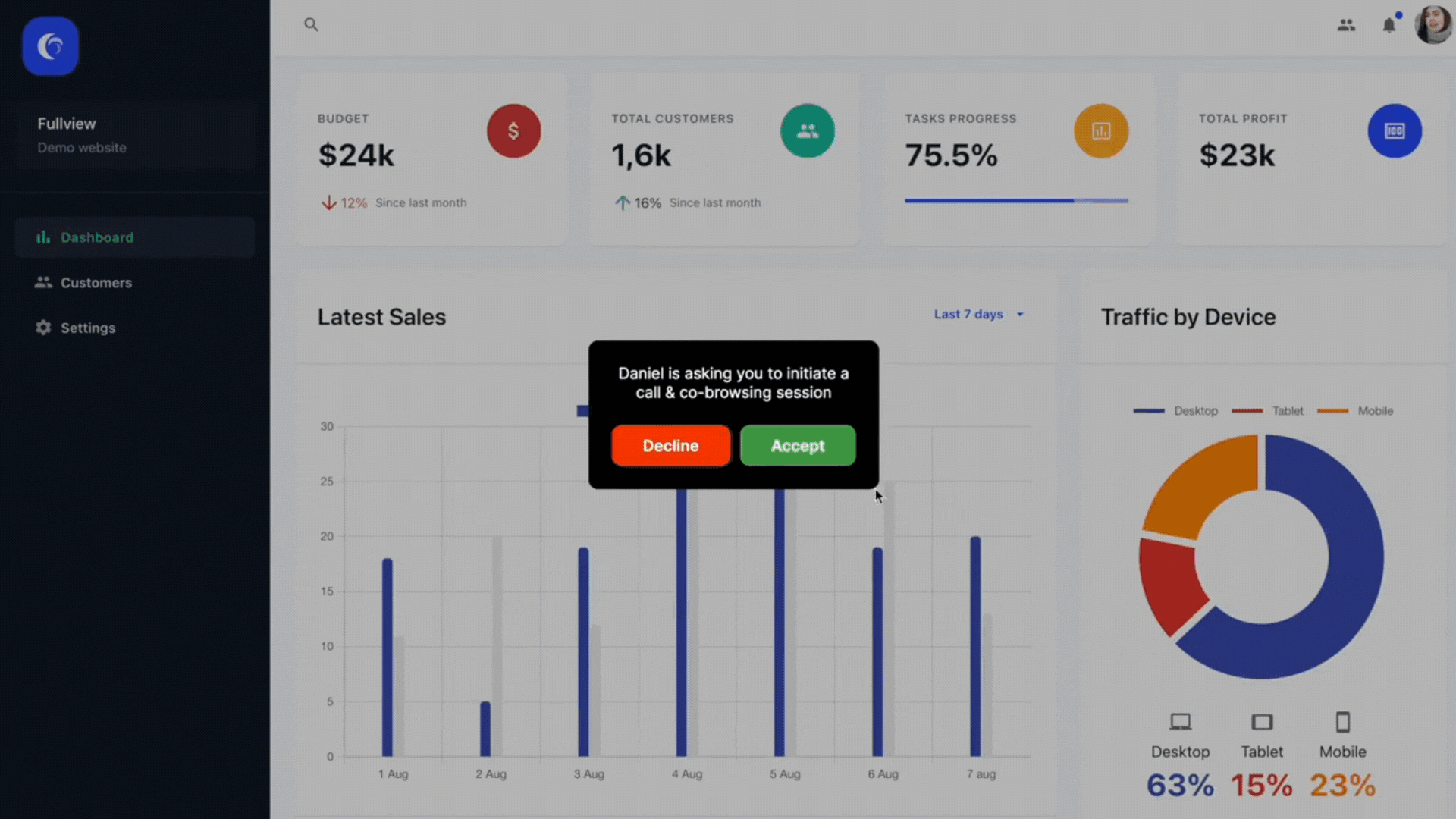Go to Settings from the sidebar
This screenshot has height=819, width=1456.
tap(87, 328)
